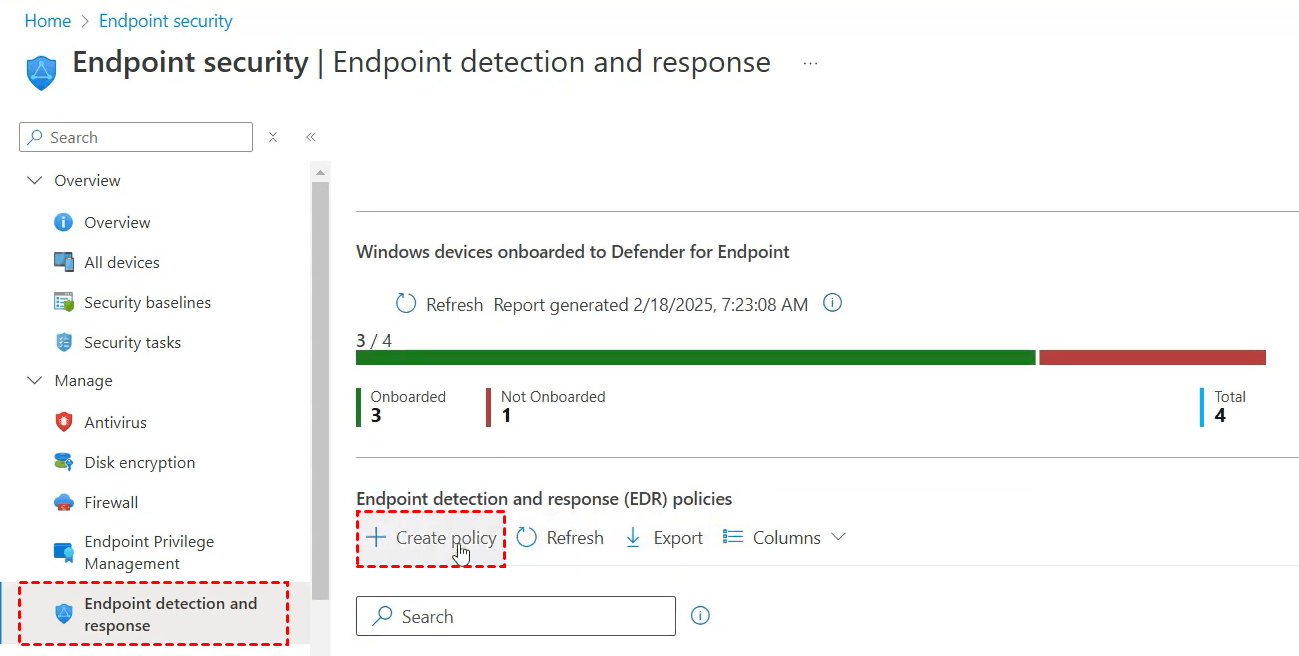
Task: Click the Antivirus shield icon
Action: 64,422
